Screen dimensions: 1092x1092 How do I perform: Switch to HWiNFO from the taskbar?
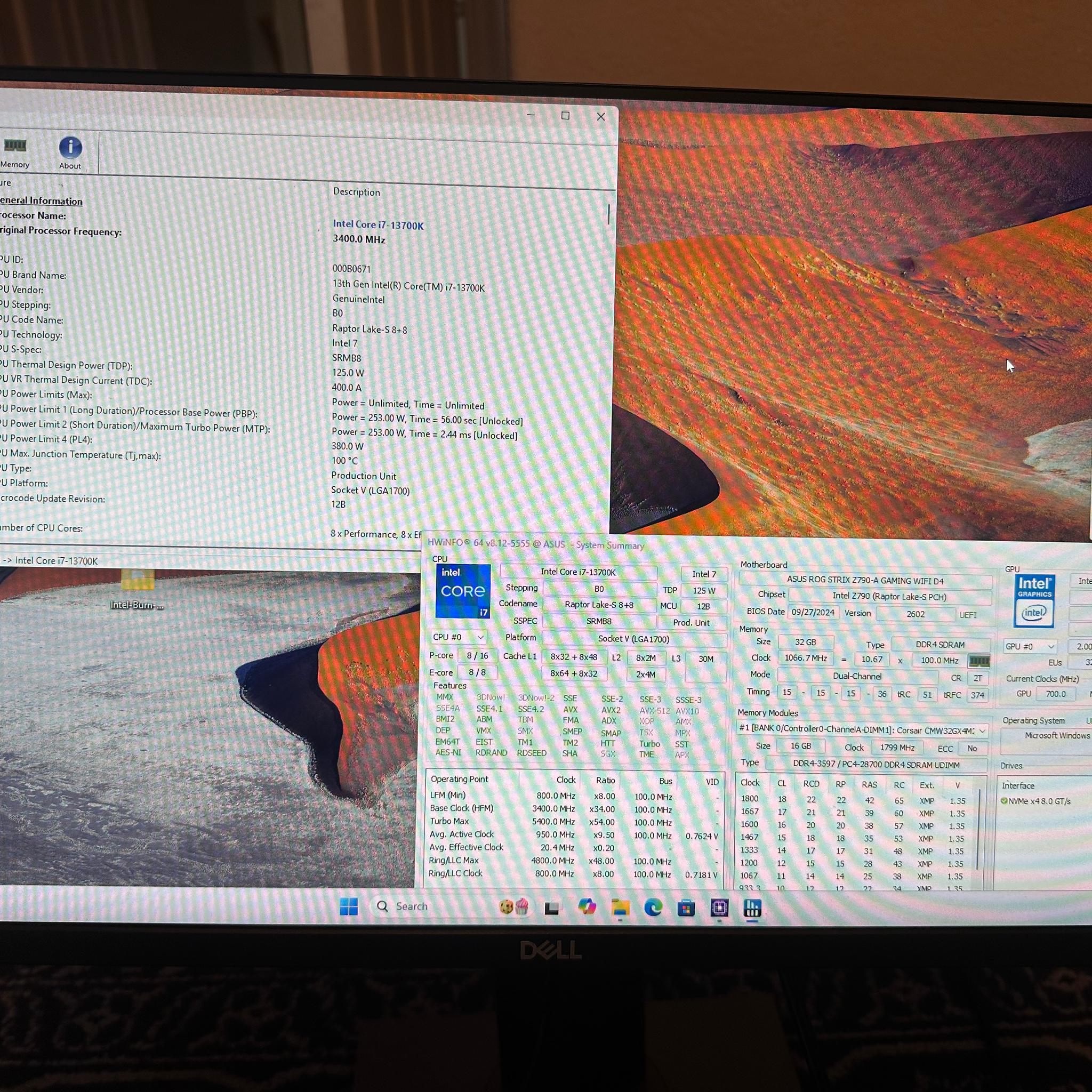[752, 908]
